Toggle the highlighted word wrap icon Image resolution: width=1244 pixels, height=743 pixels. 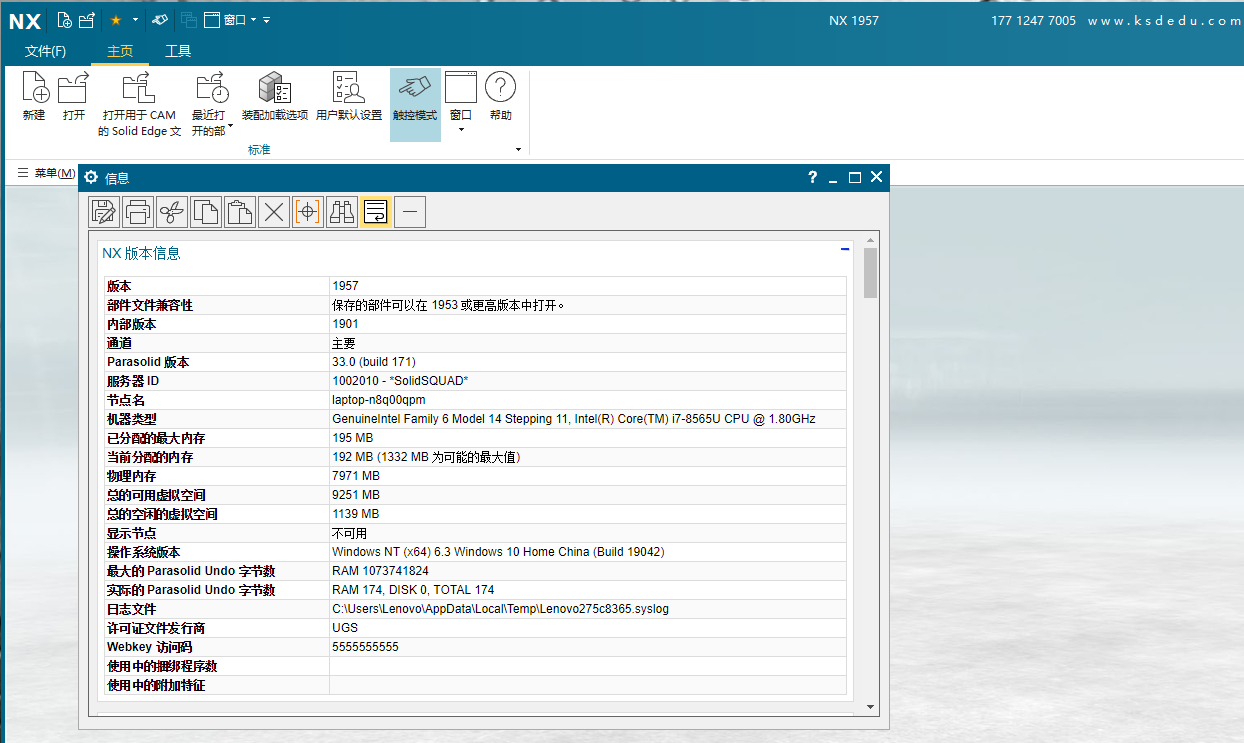point(376,211)
